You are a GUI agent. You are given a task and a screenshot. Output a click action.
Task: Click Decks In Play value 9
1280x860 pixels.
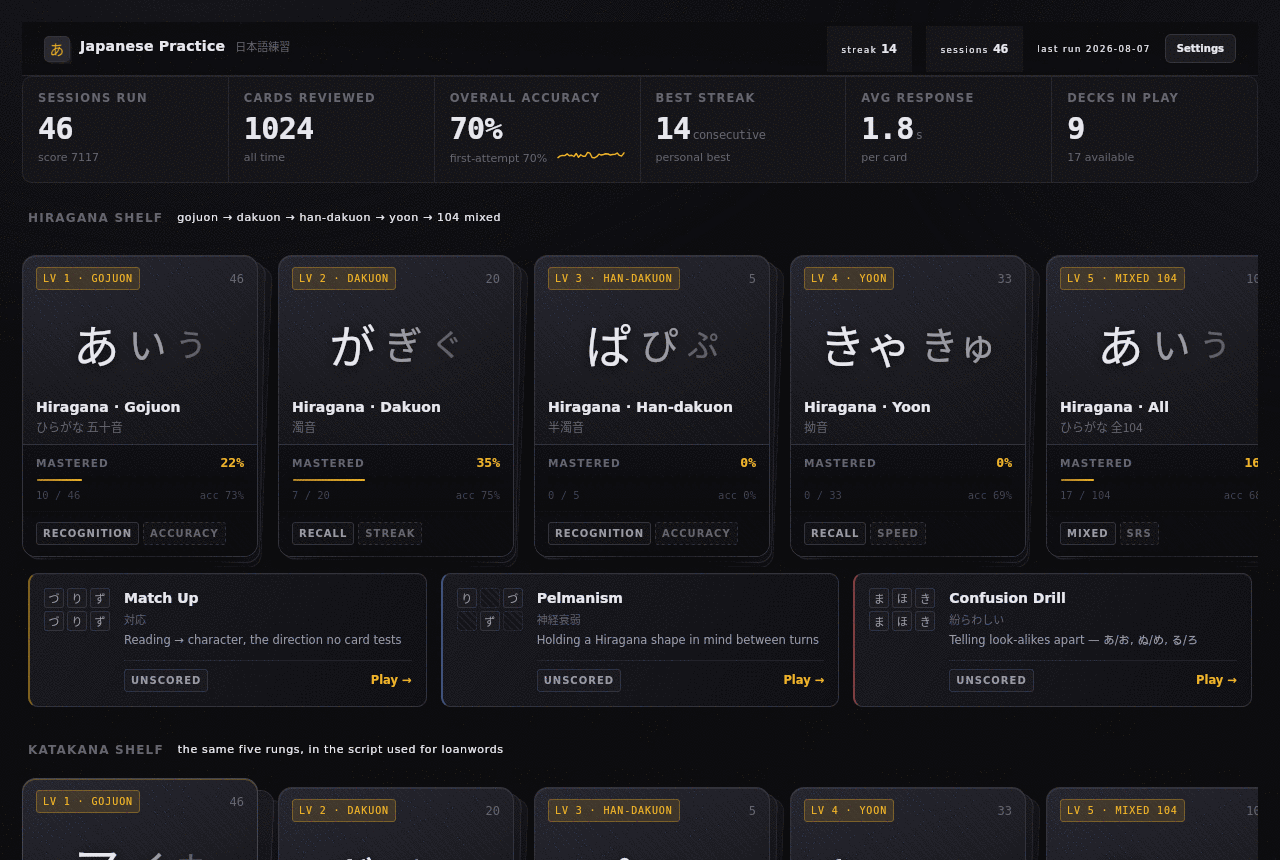coord(1076,129)
